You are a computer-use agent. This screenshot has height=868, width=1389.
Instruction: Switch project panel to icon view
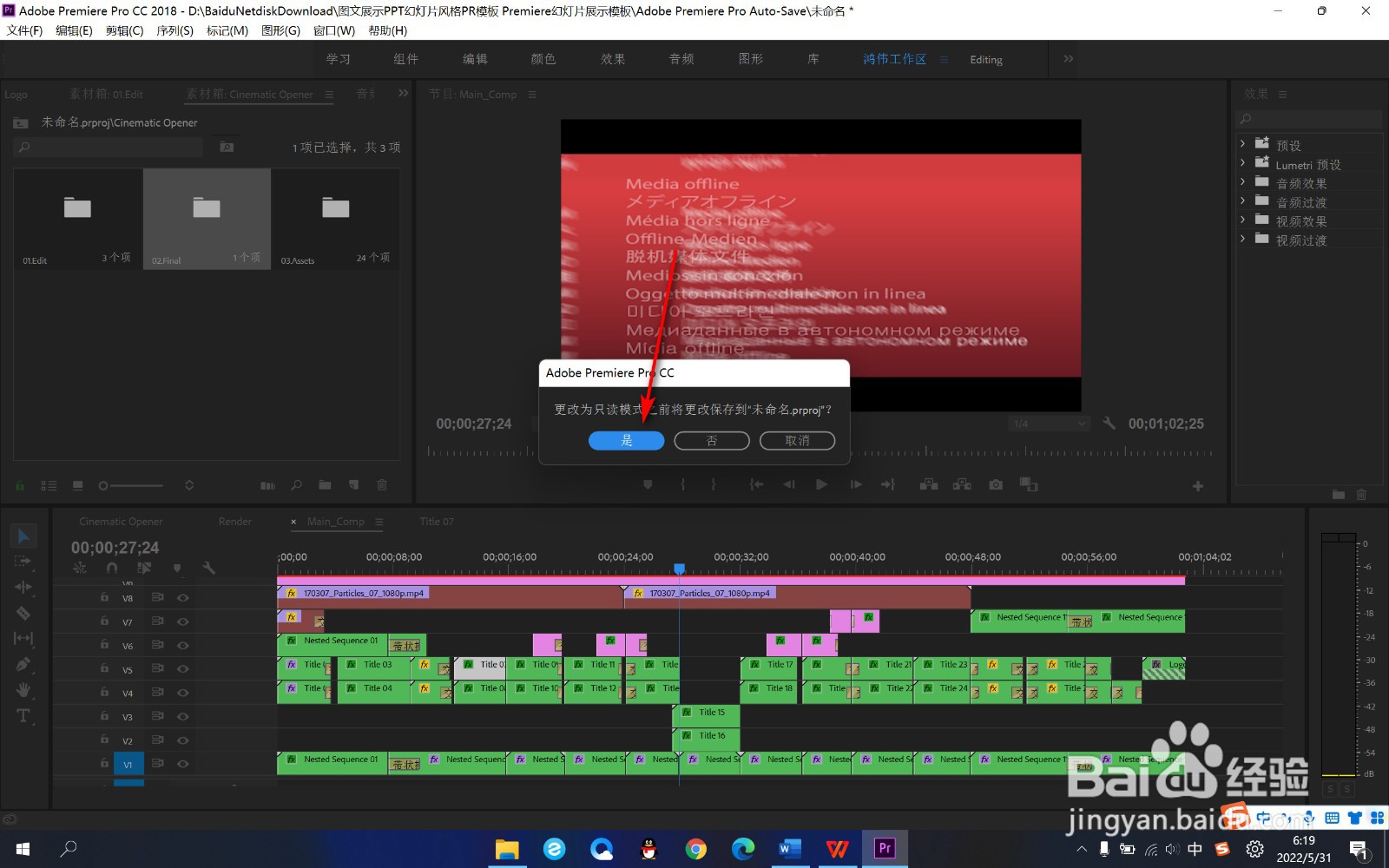point(77,485)
